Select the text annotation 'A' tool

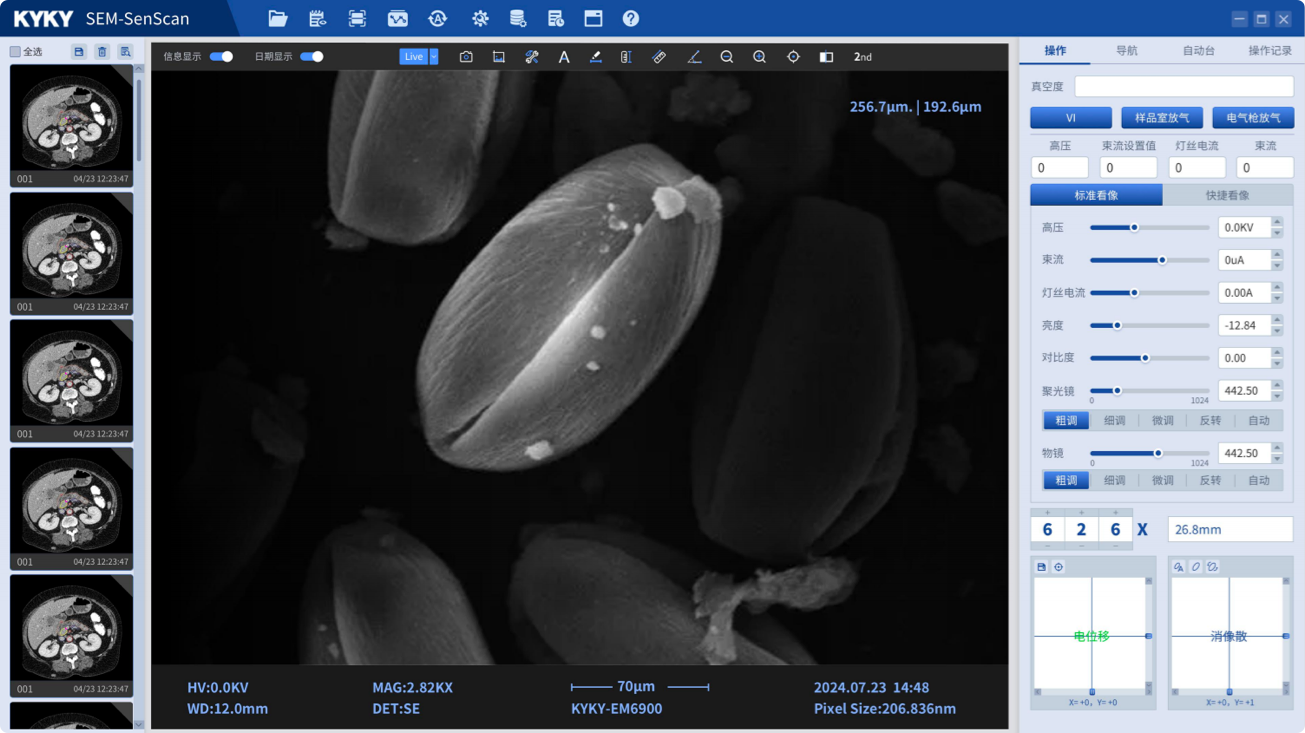(563, 57)
